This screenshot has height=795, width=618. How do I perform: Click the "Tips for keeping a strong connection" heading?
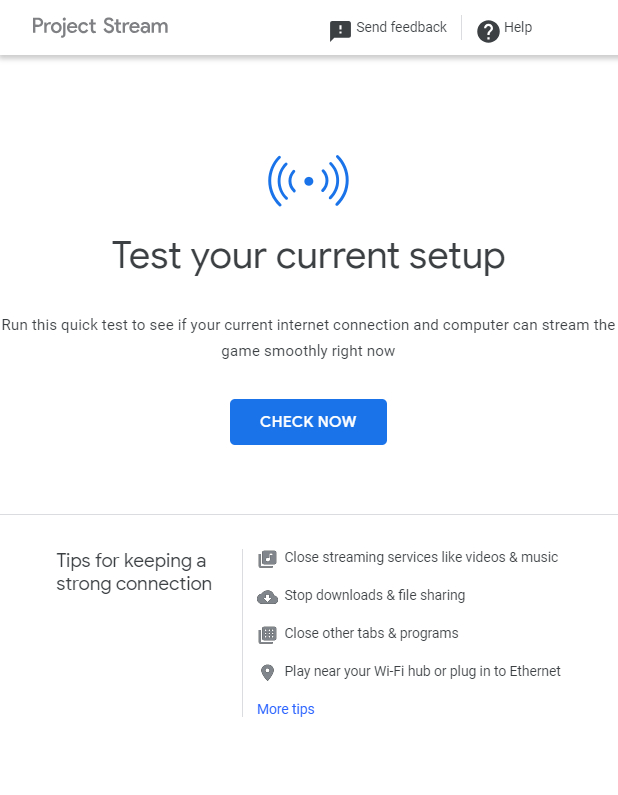click(134, 572)
